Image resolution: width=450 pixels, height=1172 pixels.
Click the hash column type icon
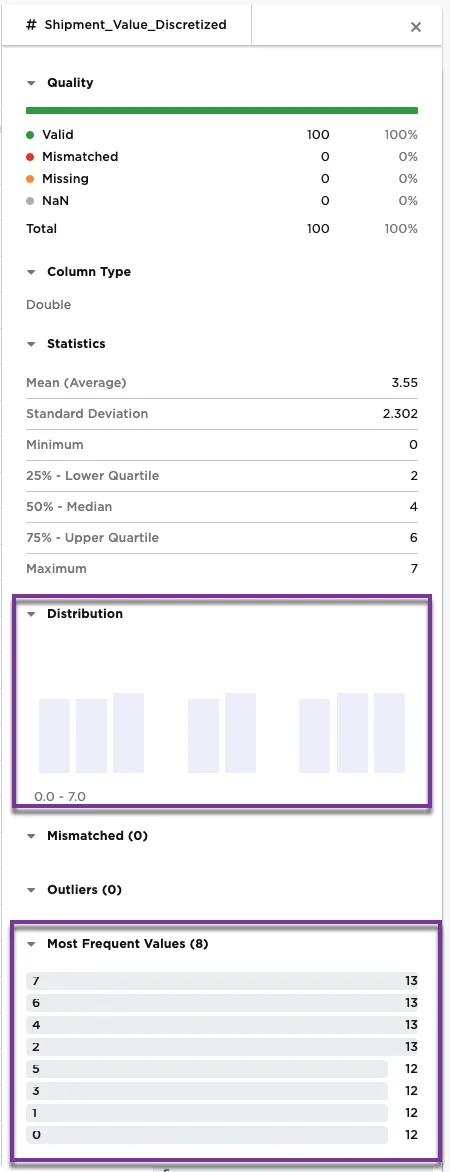pyautogui.click(x=31, y=25)
